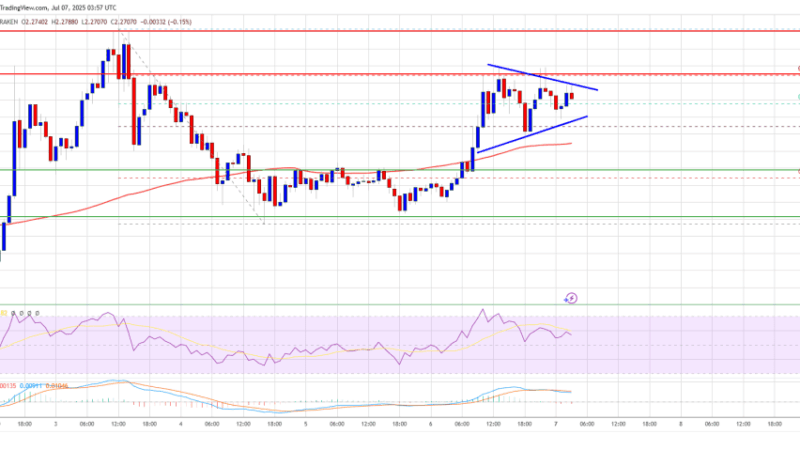This screenshot has height=450, width=800.
Task: Click the red MACD histogram value
Action: (x=8, y=386)
